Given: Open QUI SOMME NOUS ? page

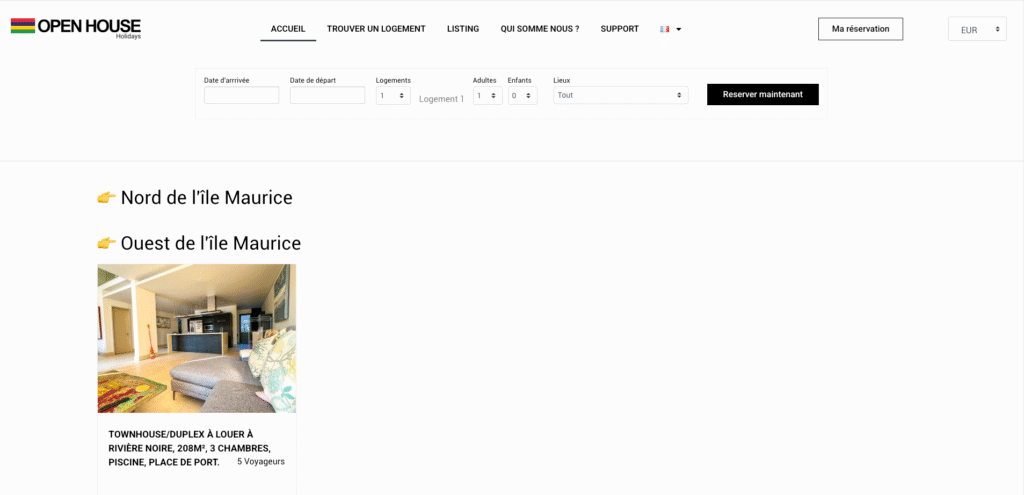Looking at the screenshot, I should [539, 29].
